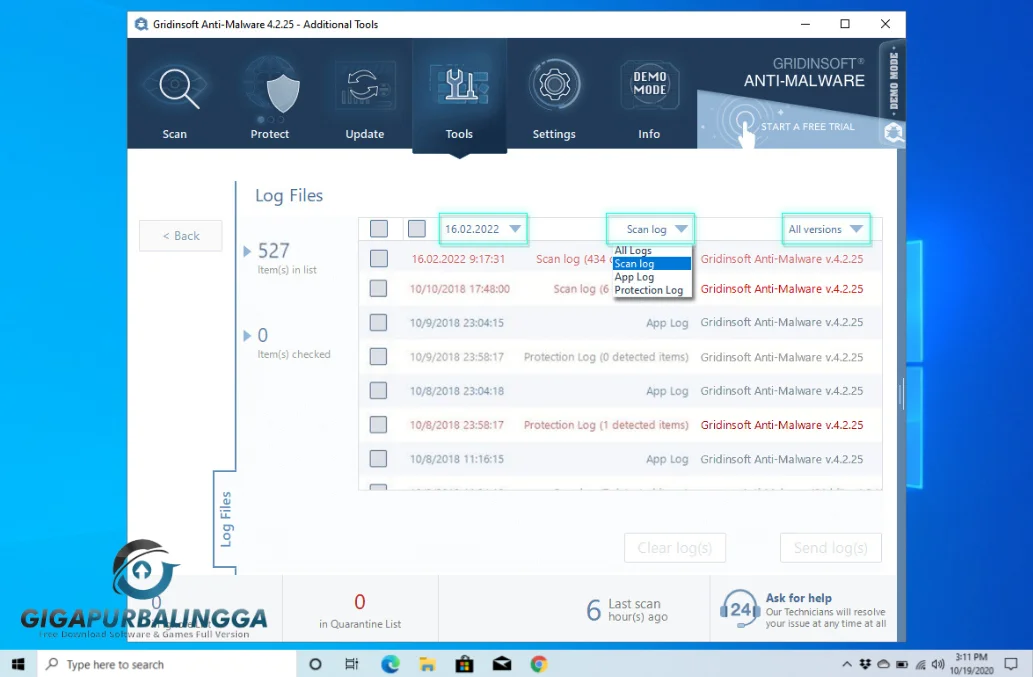Click the 10/10/2018 17:48:00 timestamp
1033x677 pixels.
coord(459,288)
